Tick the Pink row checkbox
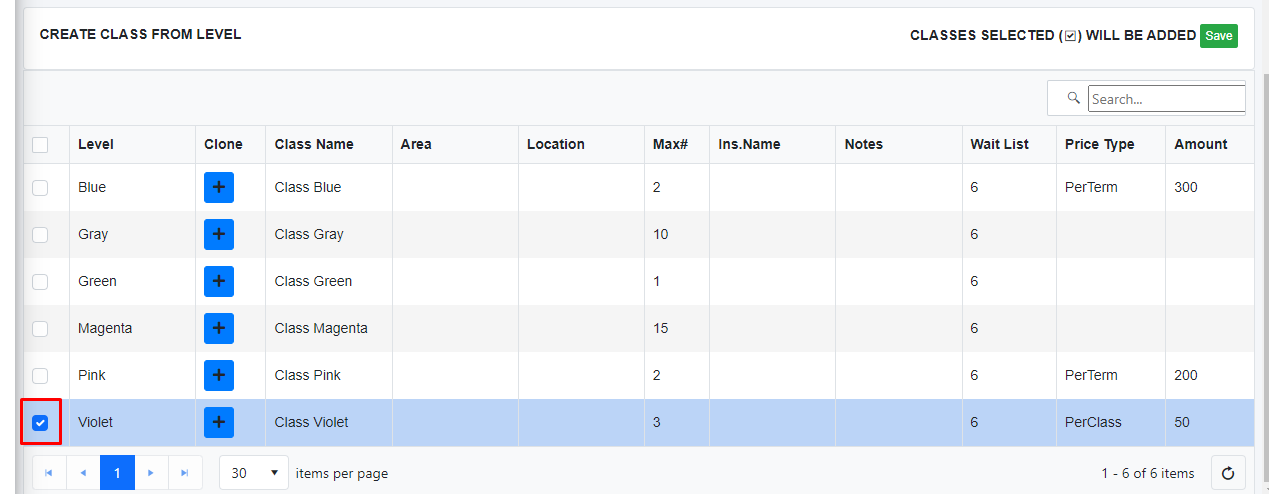 coord(40,375)
